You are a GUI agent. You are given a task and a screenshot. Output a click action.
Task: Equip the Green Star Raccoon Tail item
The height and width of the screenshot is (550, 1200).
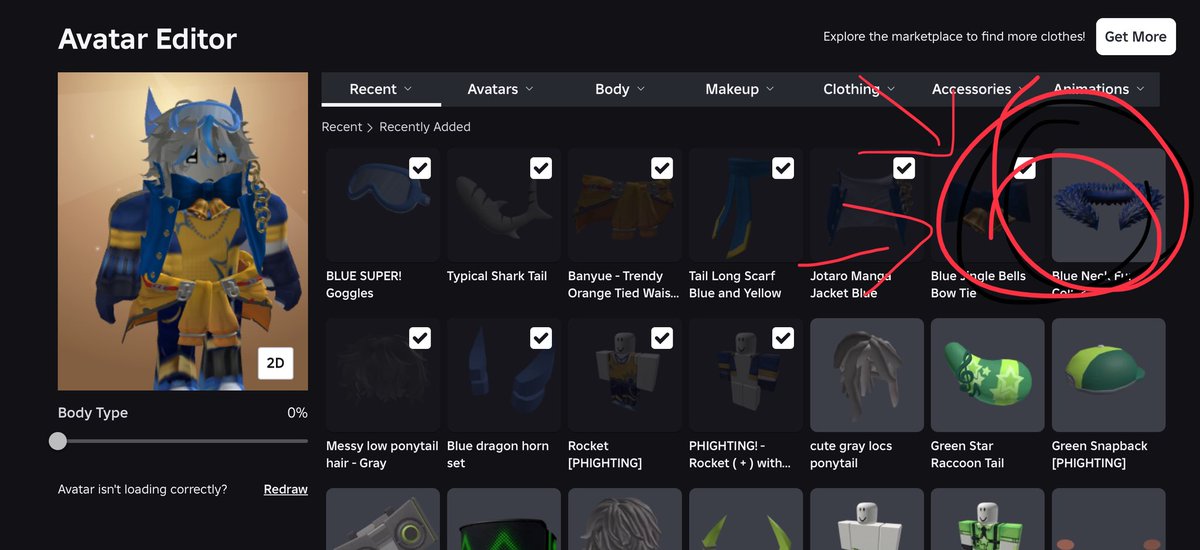tap(988, 375)
